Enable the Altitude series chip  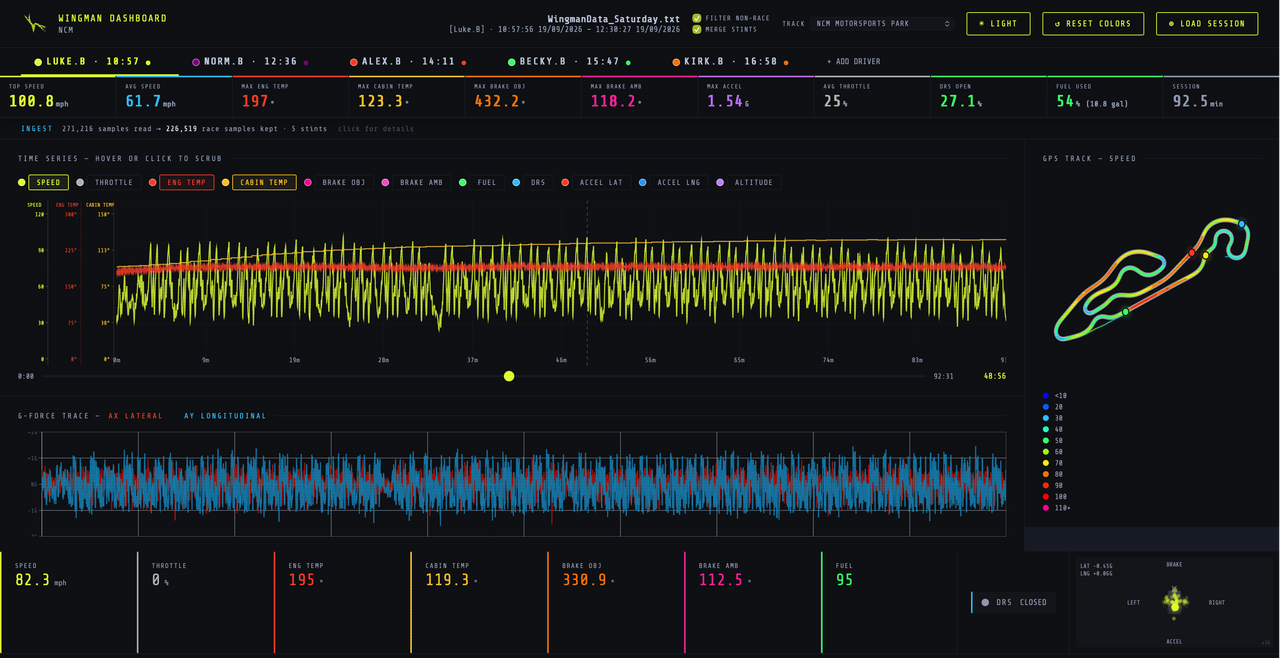pos(753,183)
